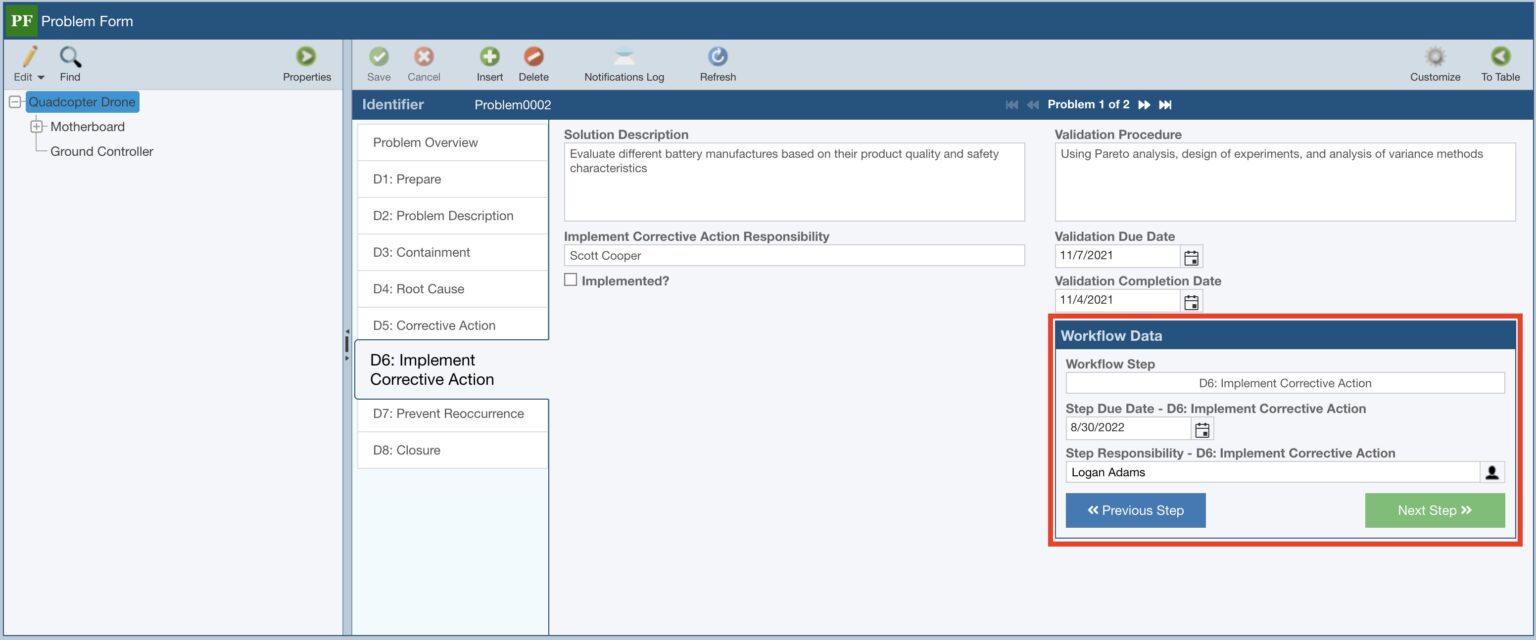Open the Validation Due Date calendar picker
The height and width of the screenshot is (640, 1536).
(1191, 256)
